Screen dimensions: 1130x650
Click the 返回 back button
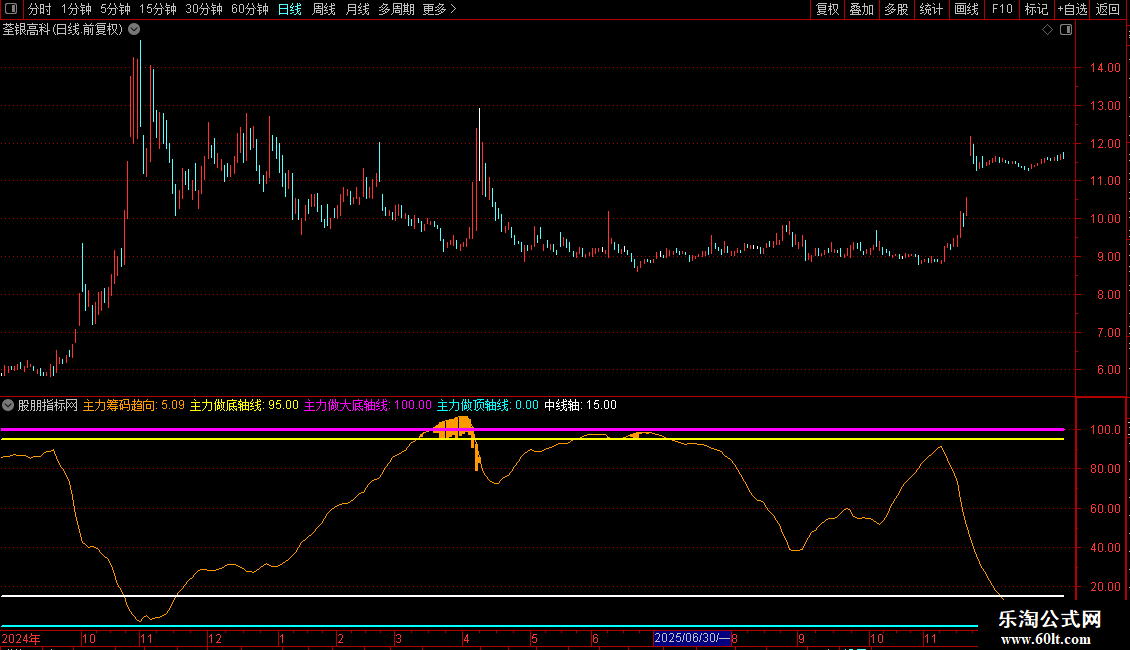(x=1108, y=9)
